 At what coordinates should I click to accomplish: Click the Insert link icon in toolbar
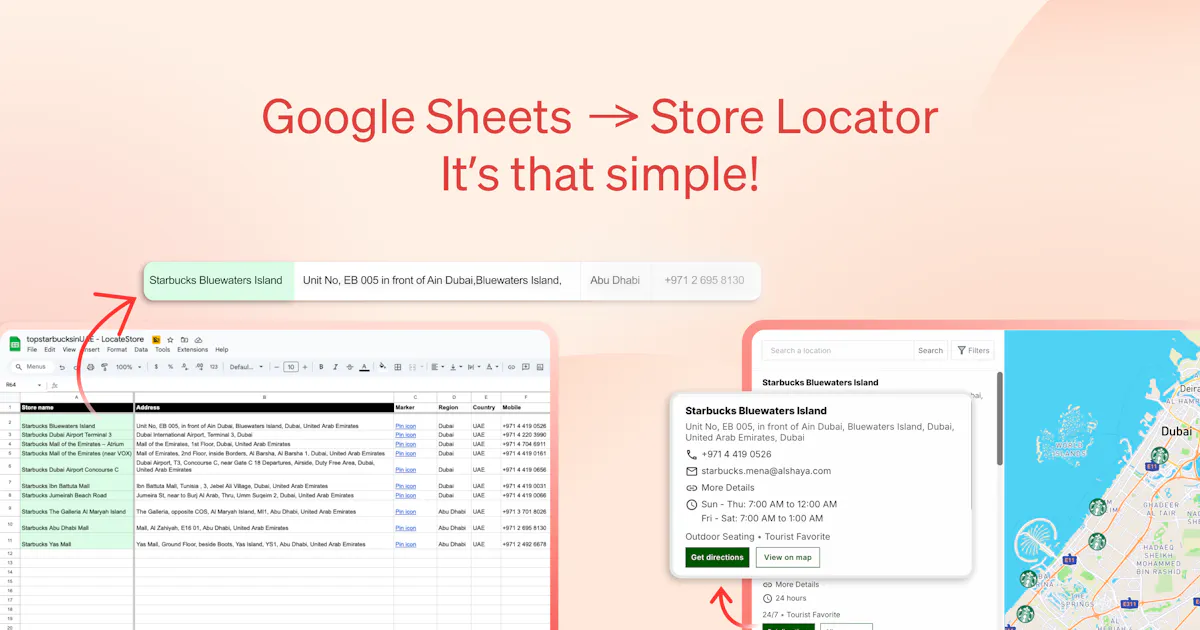[511, 367]
